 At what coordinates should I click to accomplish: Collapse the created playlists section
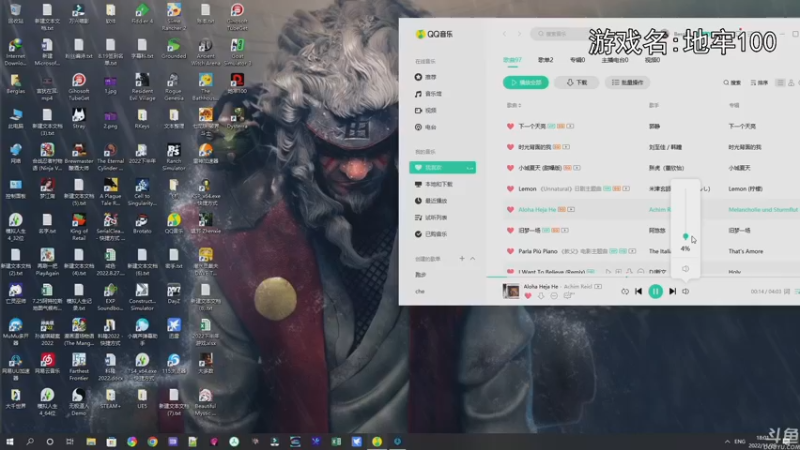tap(473, 259)
